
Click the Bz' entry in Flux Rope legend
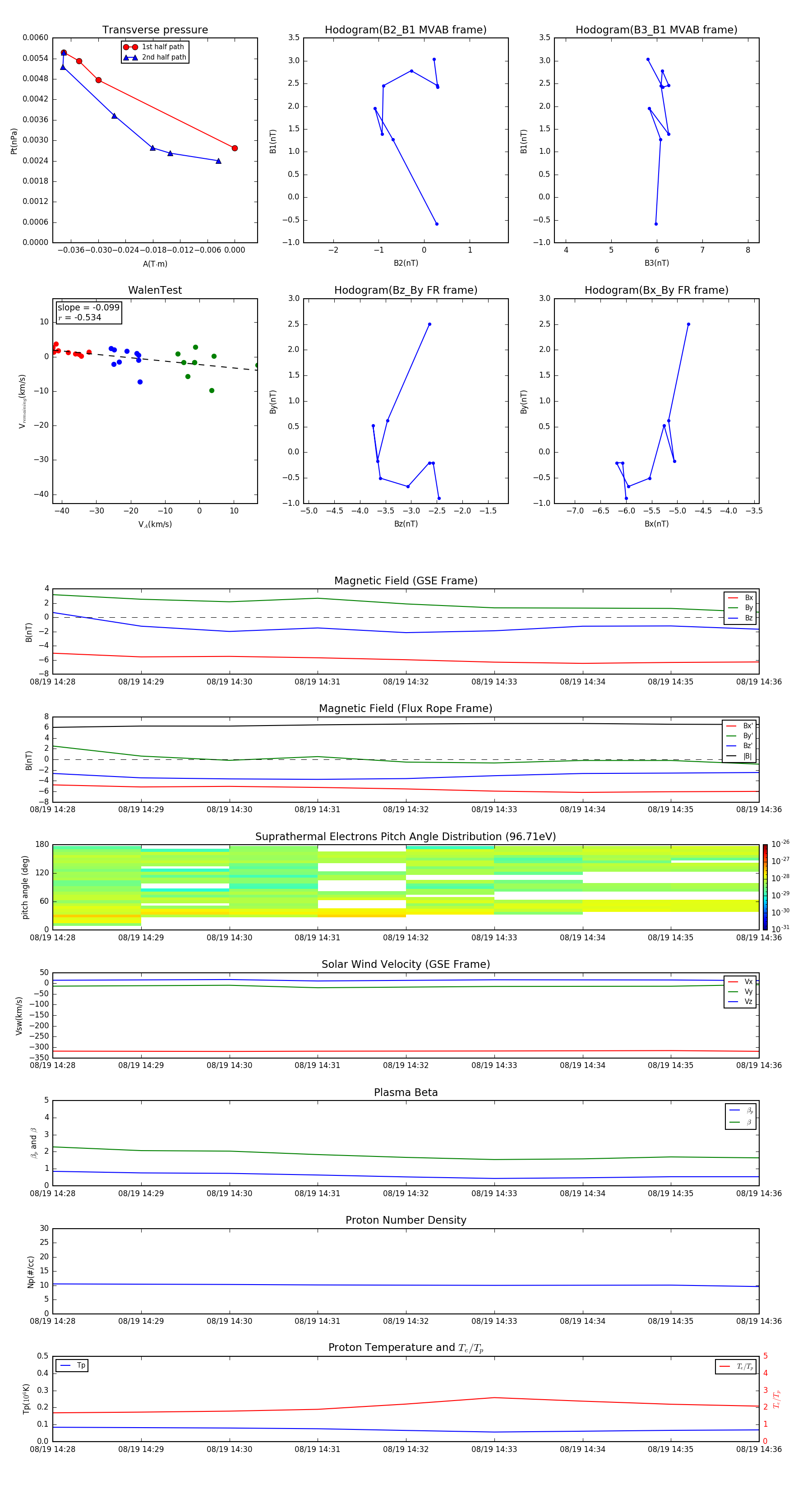point(740,746)
